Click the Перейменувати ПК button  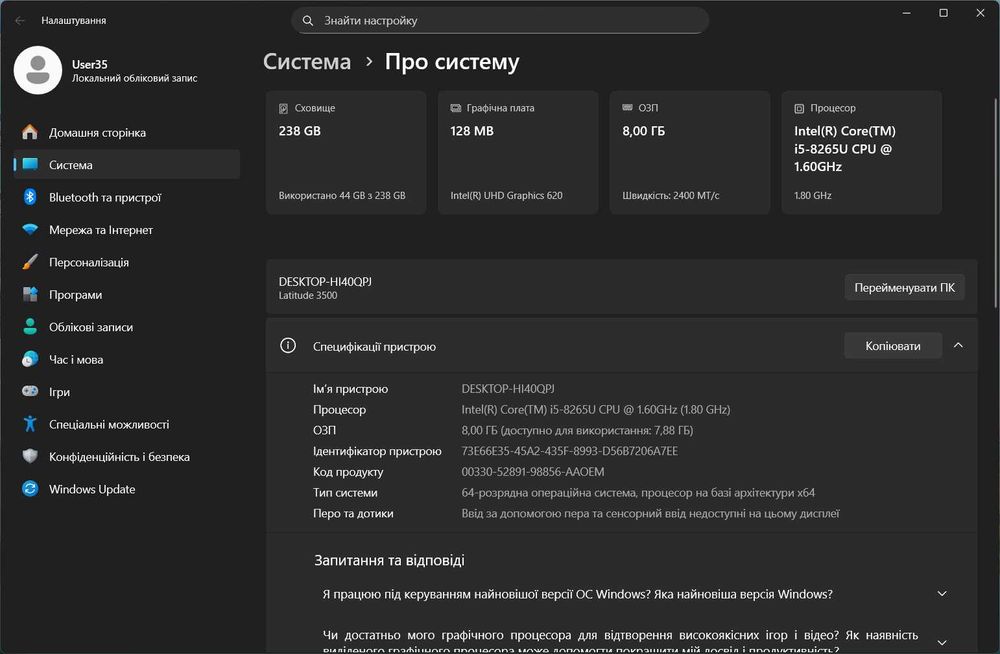(904, 288)
